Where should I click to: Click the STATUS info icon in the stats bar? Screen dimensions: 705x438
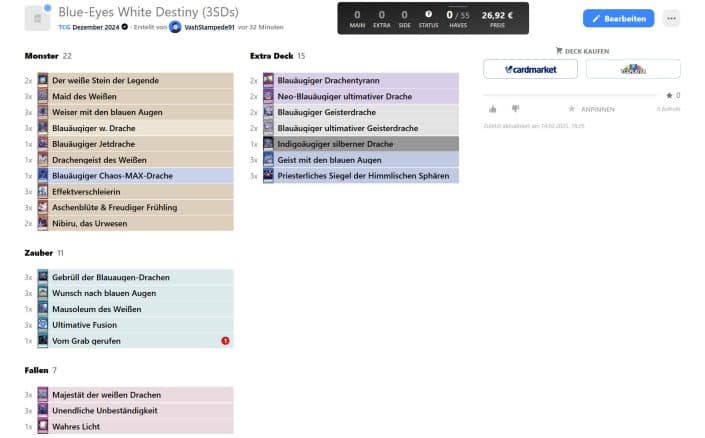coord(428,14)
